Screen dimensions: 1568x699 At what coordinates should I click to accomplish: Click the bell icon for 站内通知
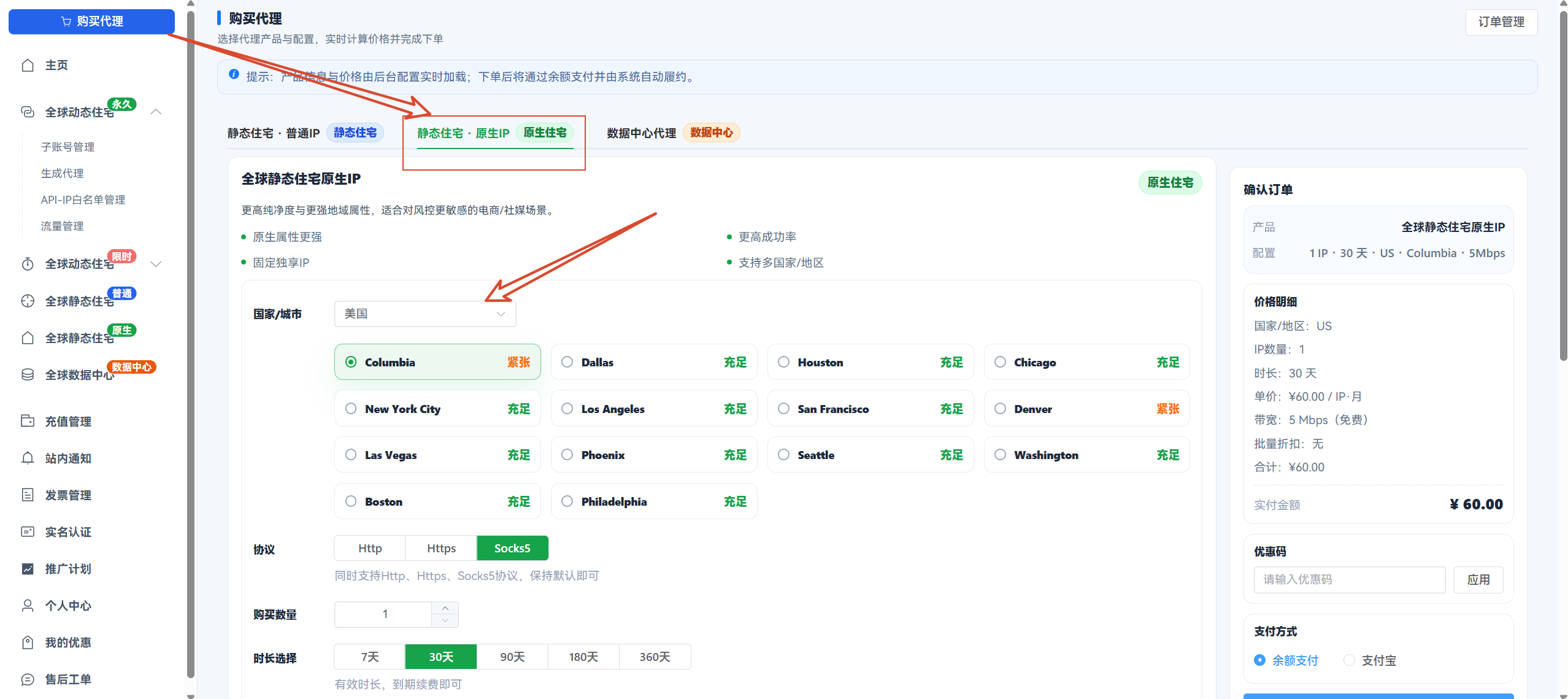click(28, 458)
